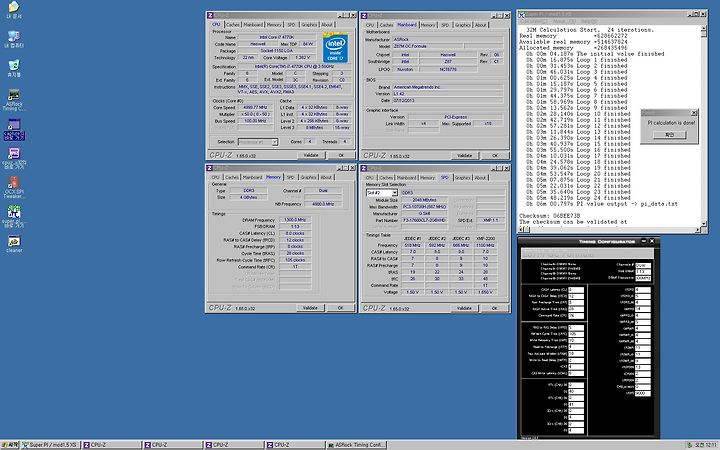The width and height of the screenshot is (720, 450).
Task: Activate the Super PI / mod1.5 XS taskbar button
Action: pos(51,445)
